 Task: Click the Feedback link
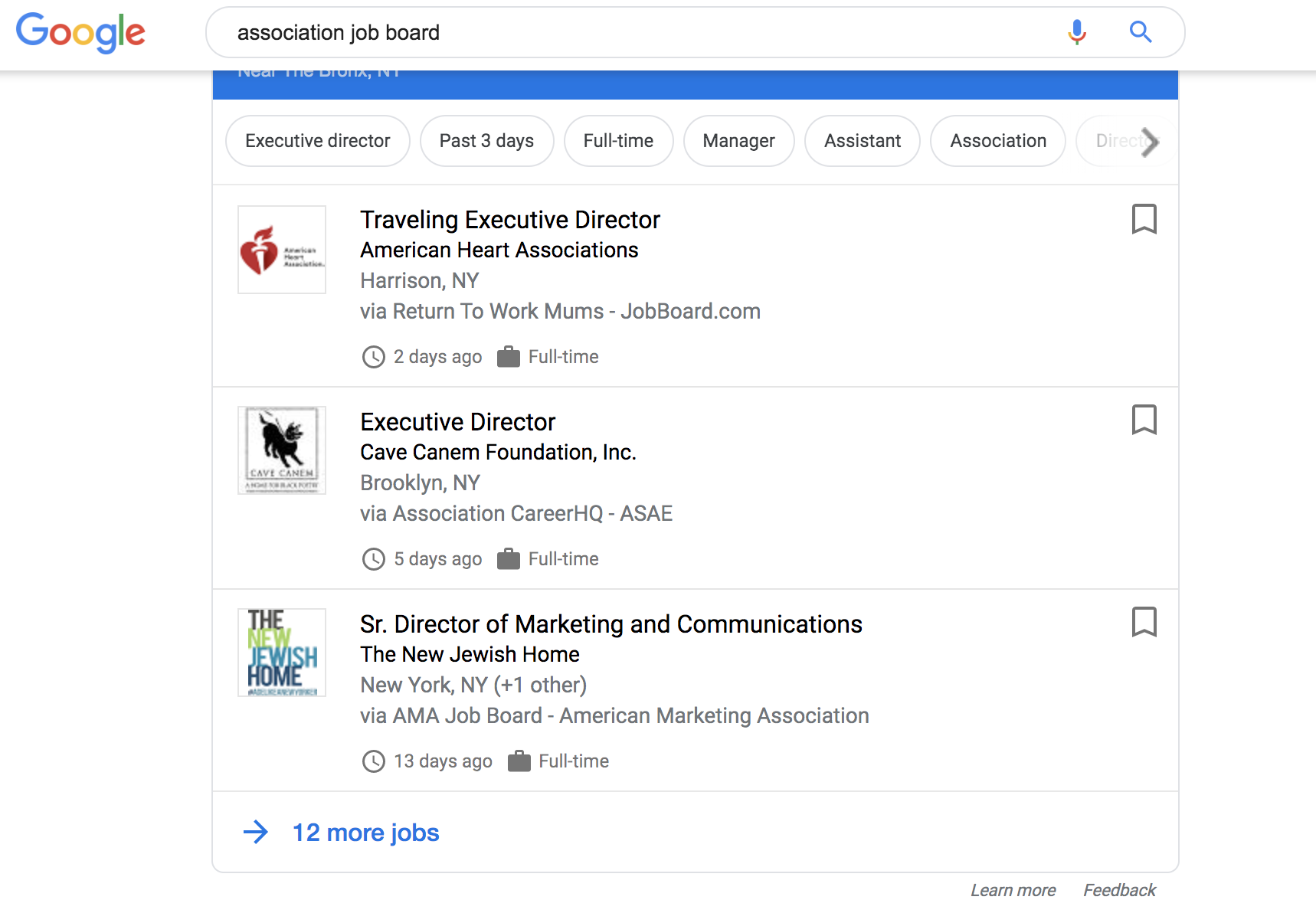(x=1119, y=890)
